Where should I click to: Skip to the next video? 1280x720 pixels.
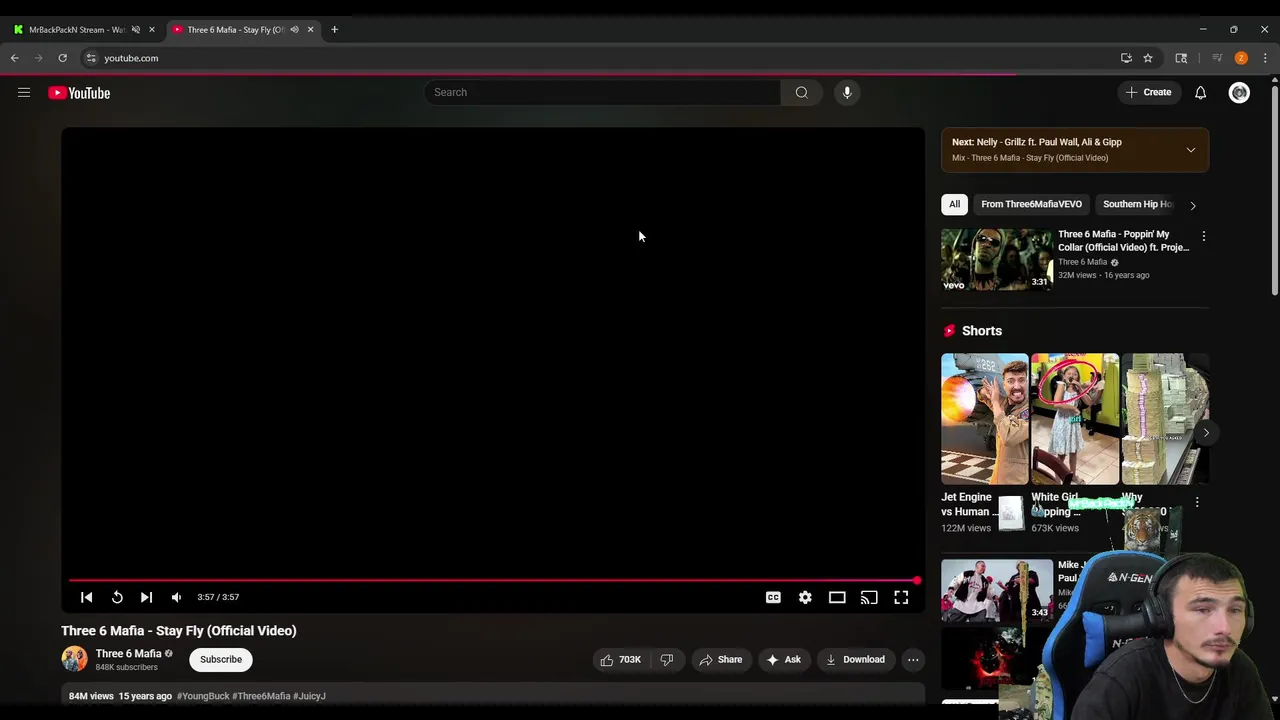146,597
